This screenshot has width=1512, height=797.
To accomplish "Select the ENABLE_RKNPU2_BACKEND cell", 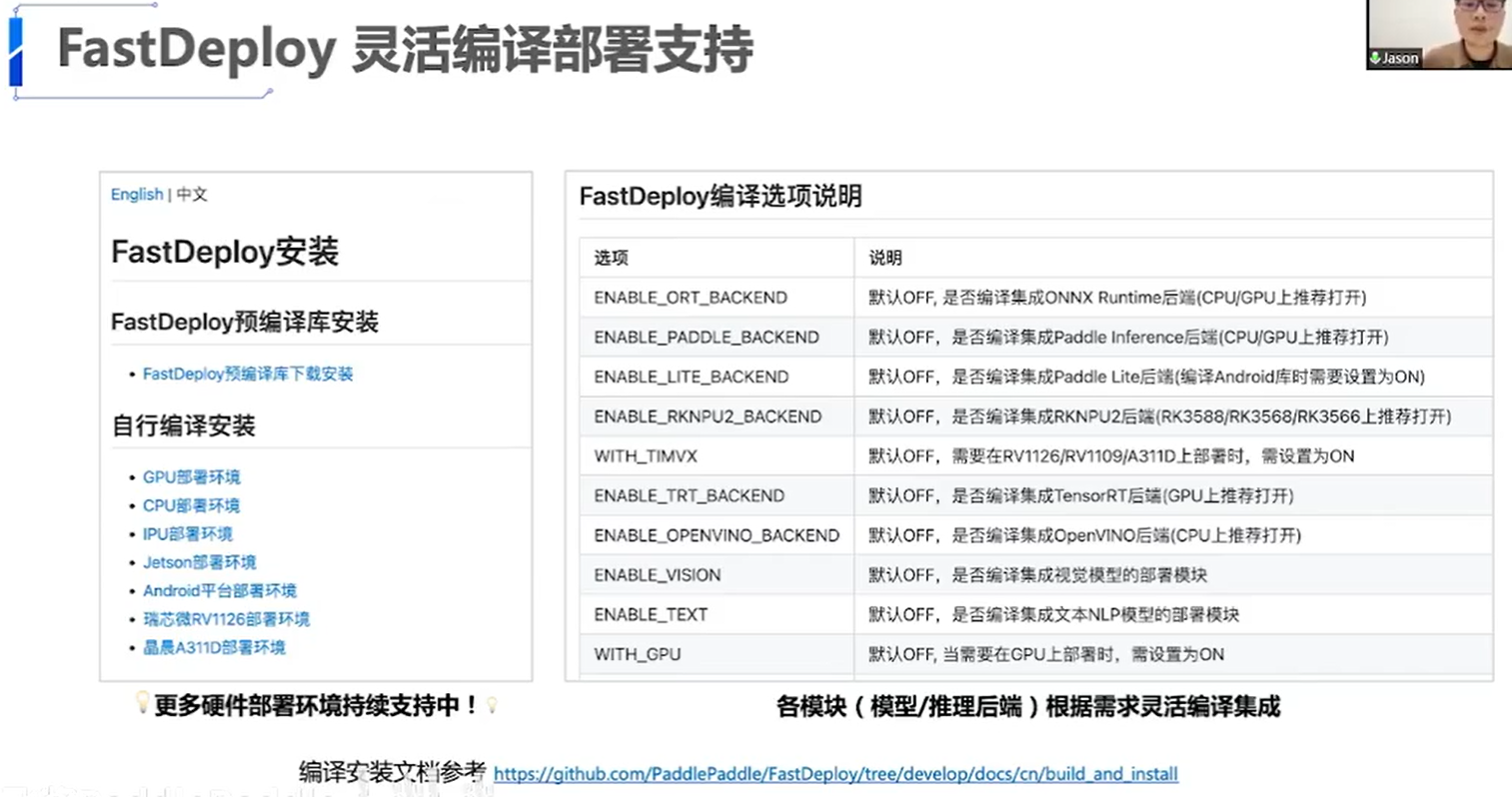I will coord(717,416).
